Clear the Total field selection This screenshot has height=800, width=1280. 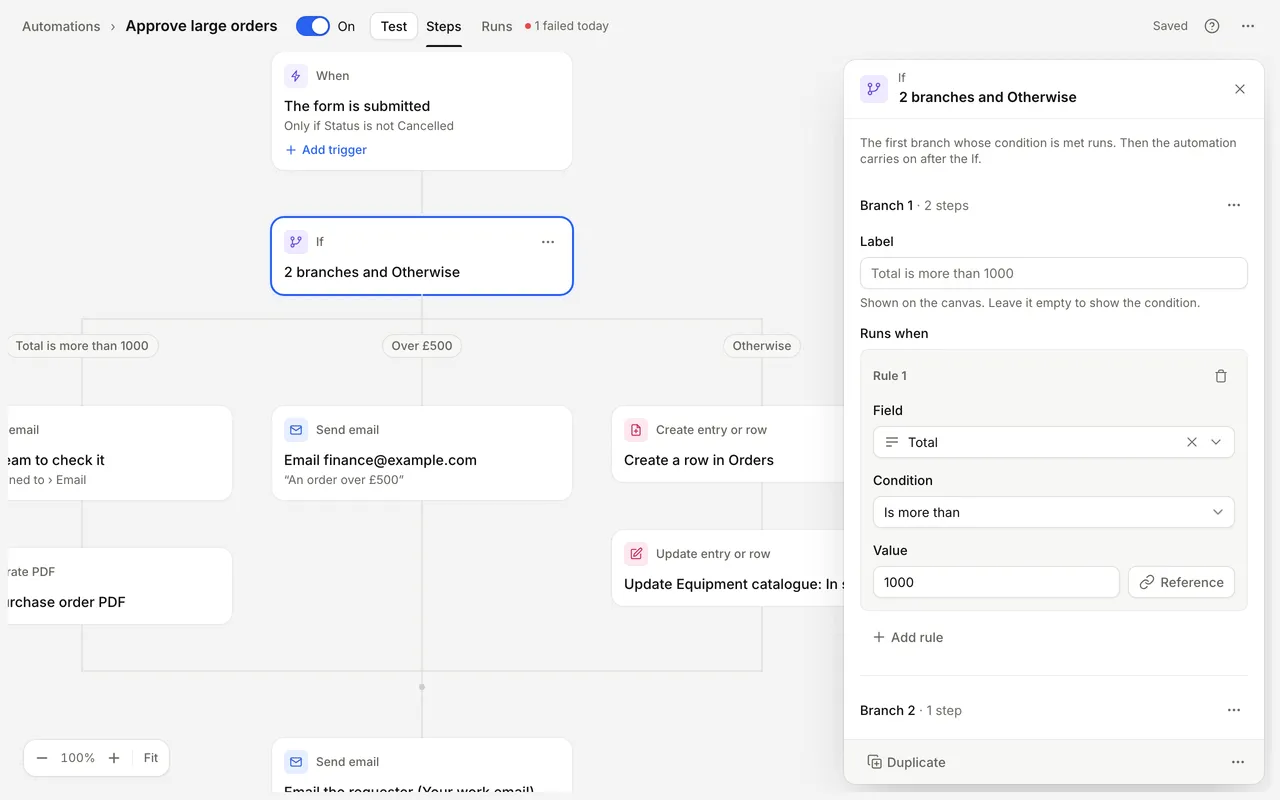pyautogui.click(x=1192, y=442)
